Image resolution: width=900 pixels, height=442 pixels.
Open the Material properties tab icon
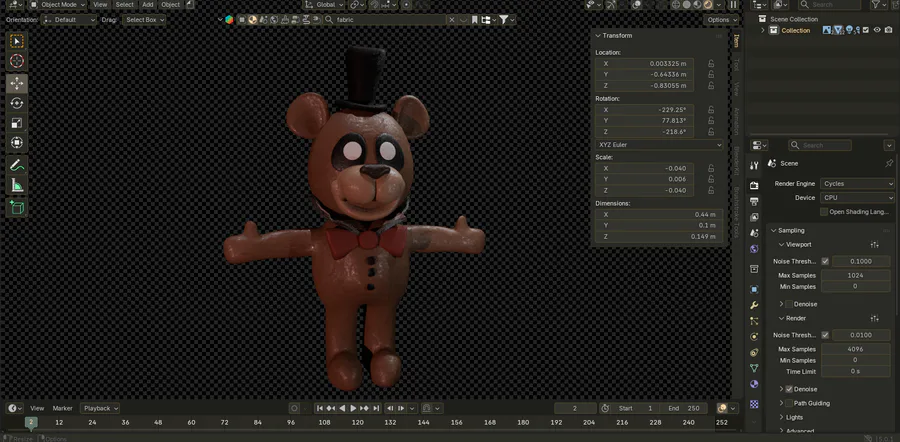coord(754,384)
